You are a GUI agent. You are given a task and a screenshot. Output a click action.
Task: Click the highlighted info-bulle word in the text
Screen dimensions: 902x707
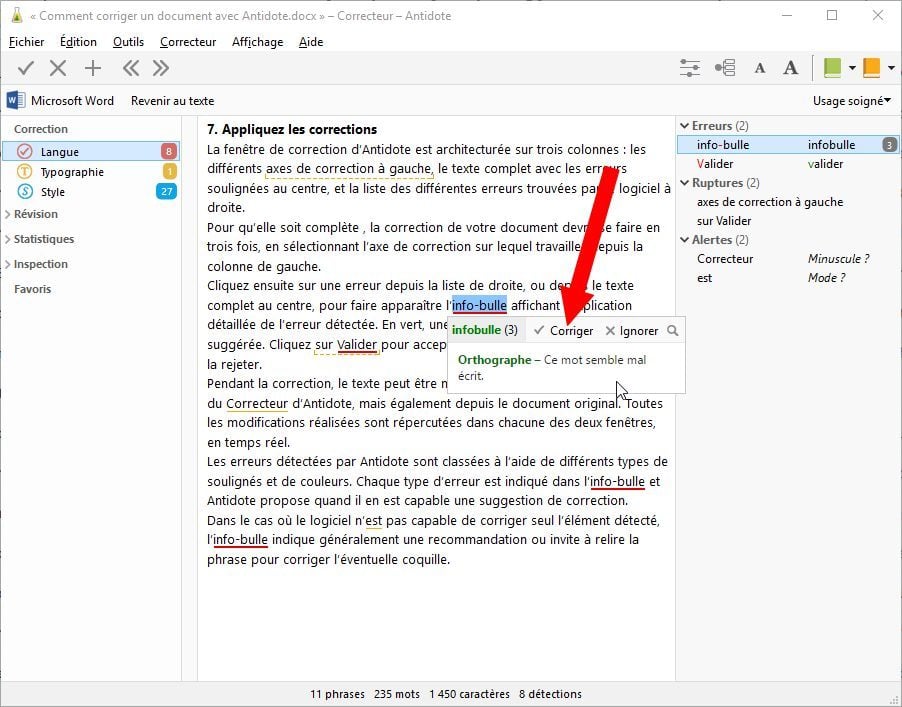pos(479,305)
